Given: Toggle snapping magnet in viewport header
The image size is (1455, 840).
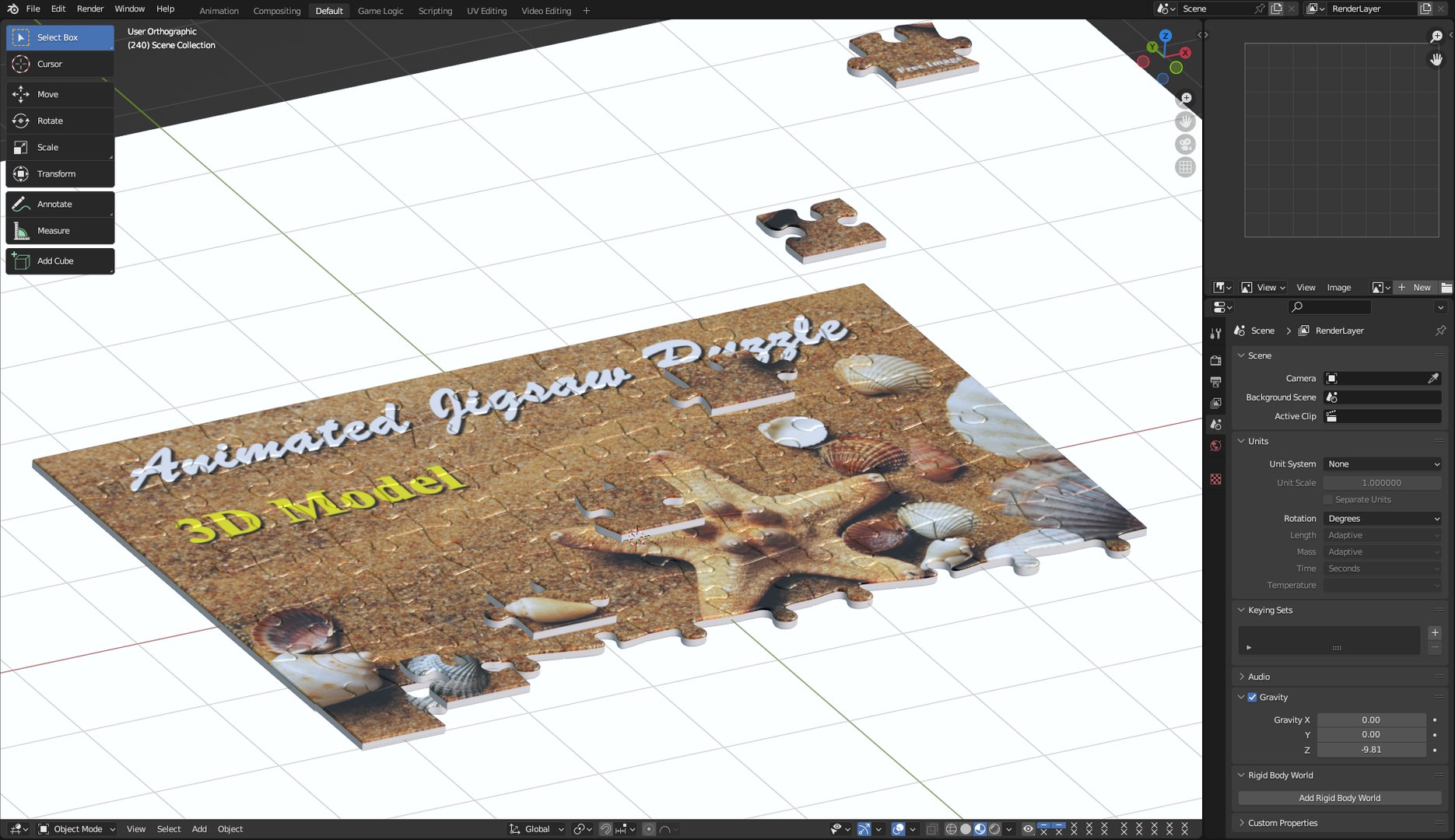Looking at the screenshot, I should coord(605,829).
